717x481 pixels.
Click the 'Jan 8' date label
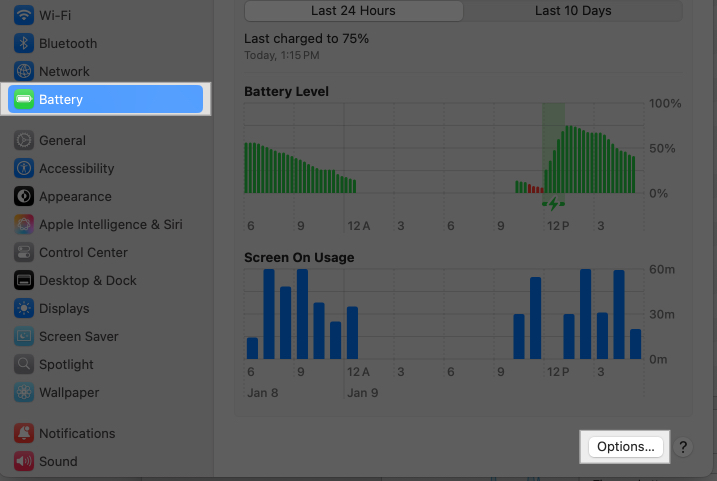point(262,393)
